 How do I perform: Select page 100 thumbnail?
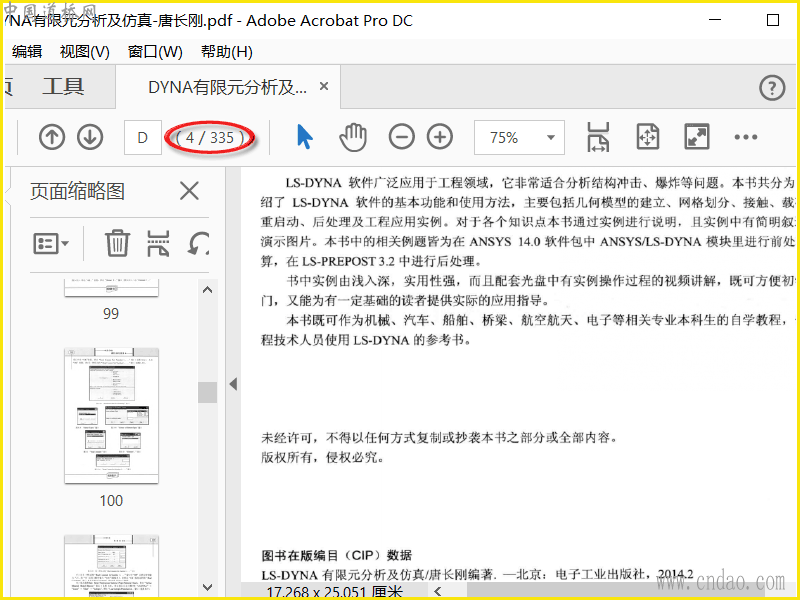pos(111,416)
